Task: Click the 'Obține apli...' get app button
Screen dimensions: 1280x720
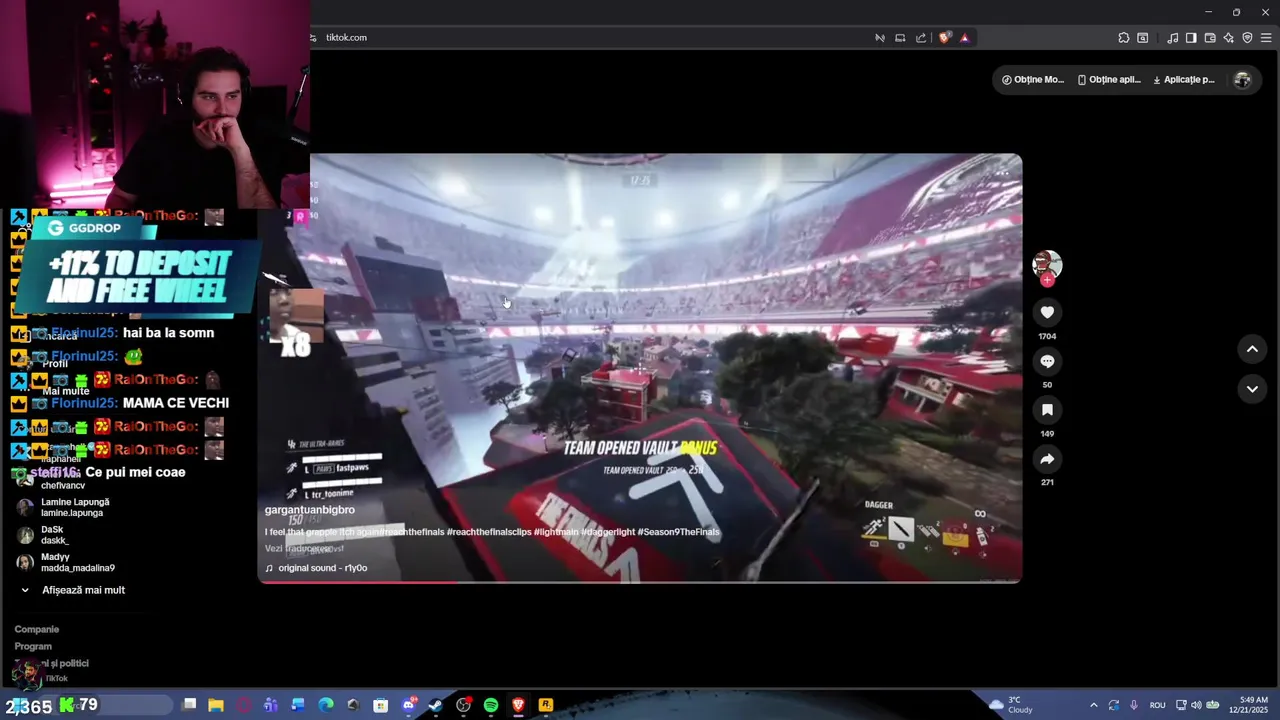Action: (x=1109, y=80)
